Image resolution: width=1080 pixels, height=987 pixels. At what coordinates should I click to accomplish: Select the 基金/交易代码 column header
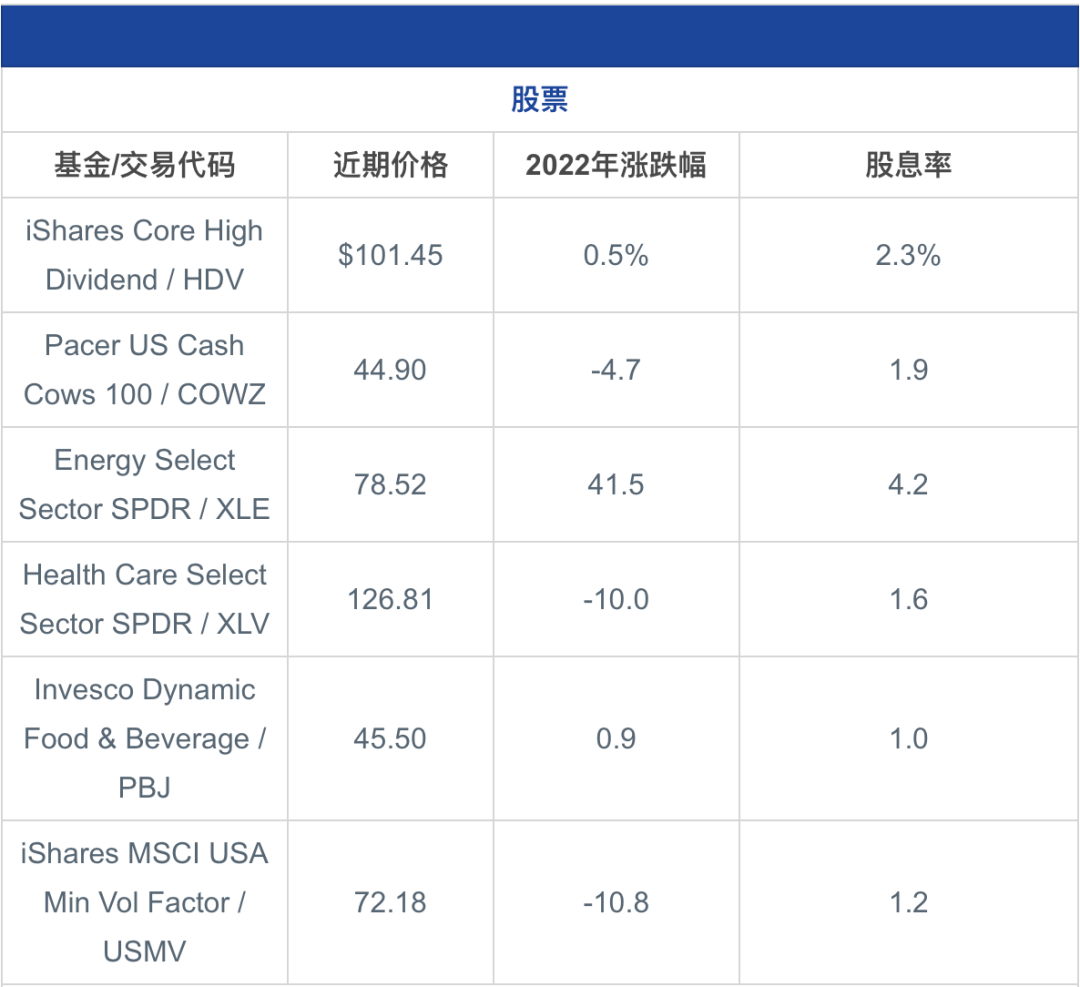click(145, 165)
